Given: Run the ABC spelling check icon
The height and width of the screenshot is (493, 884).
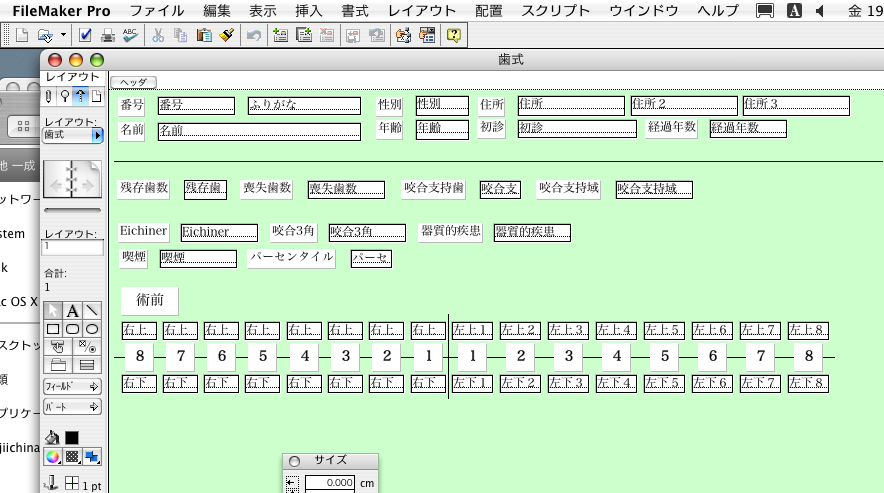Looking at the screenshot, I should (130, 36).
